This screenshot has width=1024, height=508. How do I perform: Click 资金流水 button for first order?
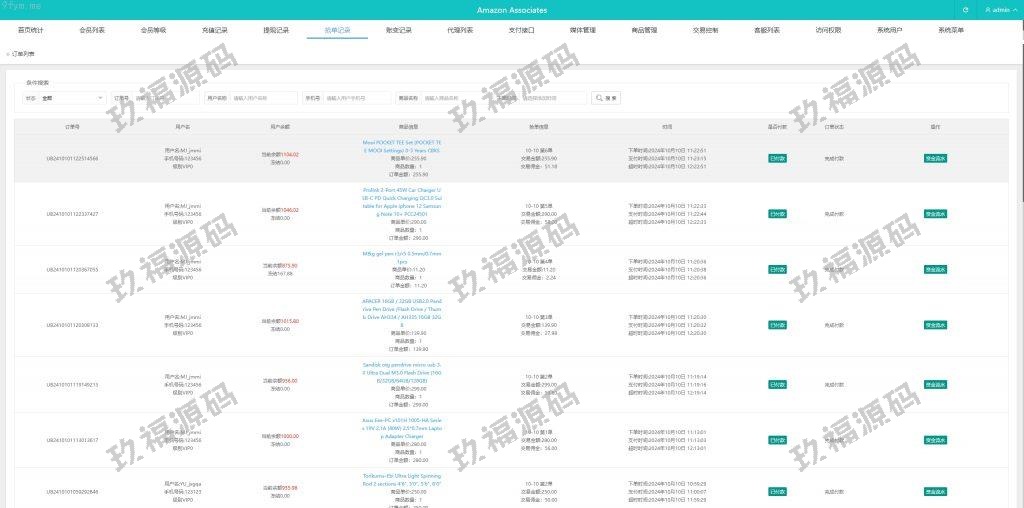pyautogui.click(x=935, y=158)
